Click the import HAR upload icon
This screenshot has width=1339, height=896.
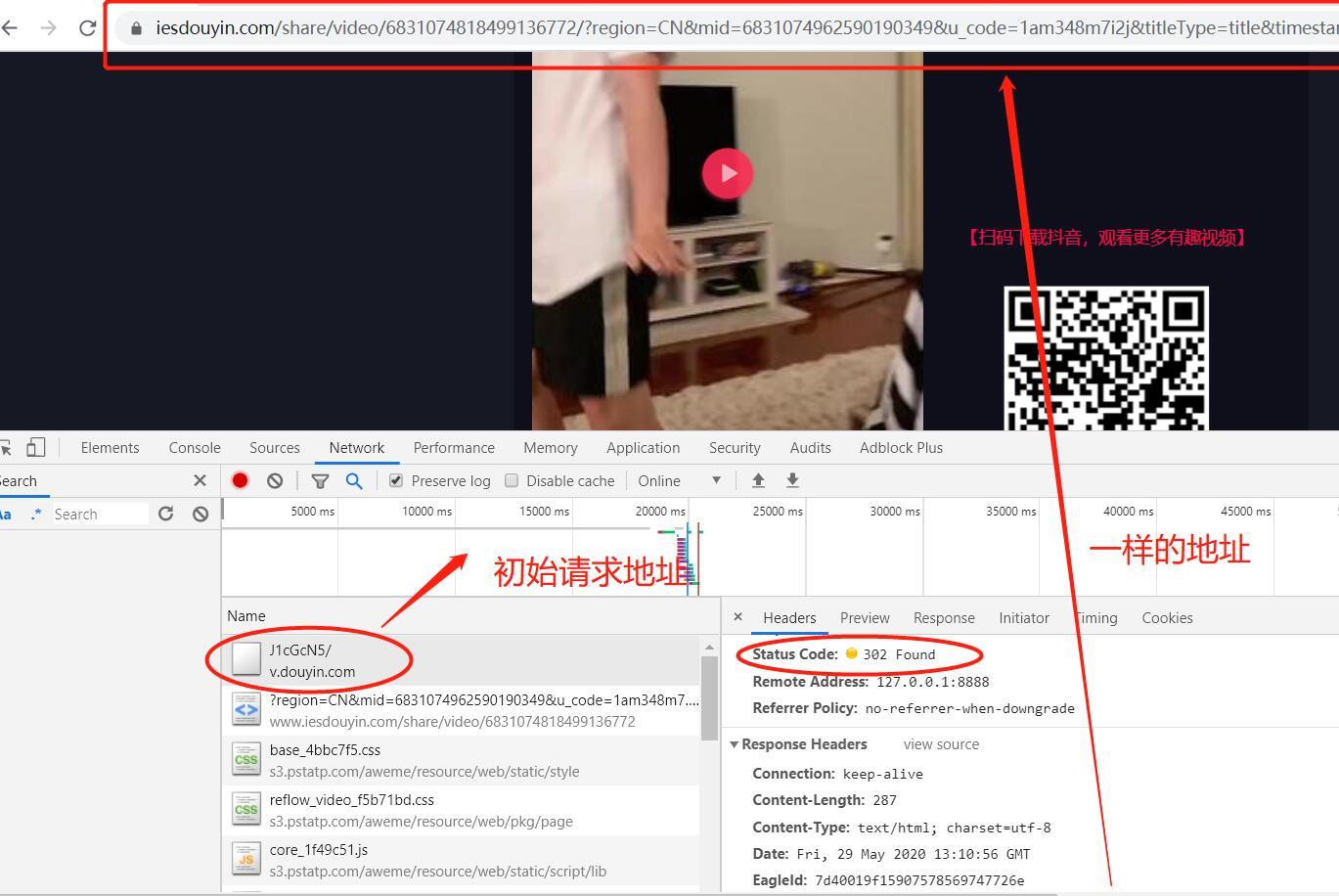point(758,480)
